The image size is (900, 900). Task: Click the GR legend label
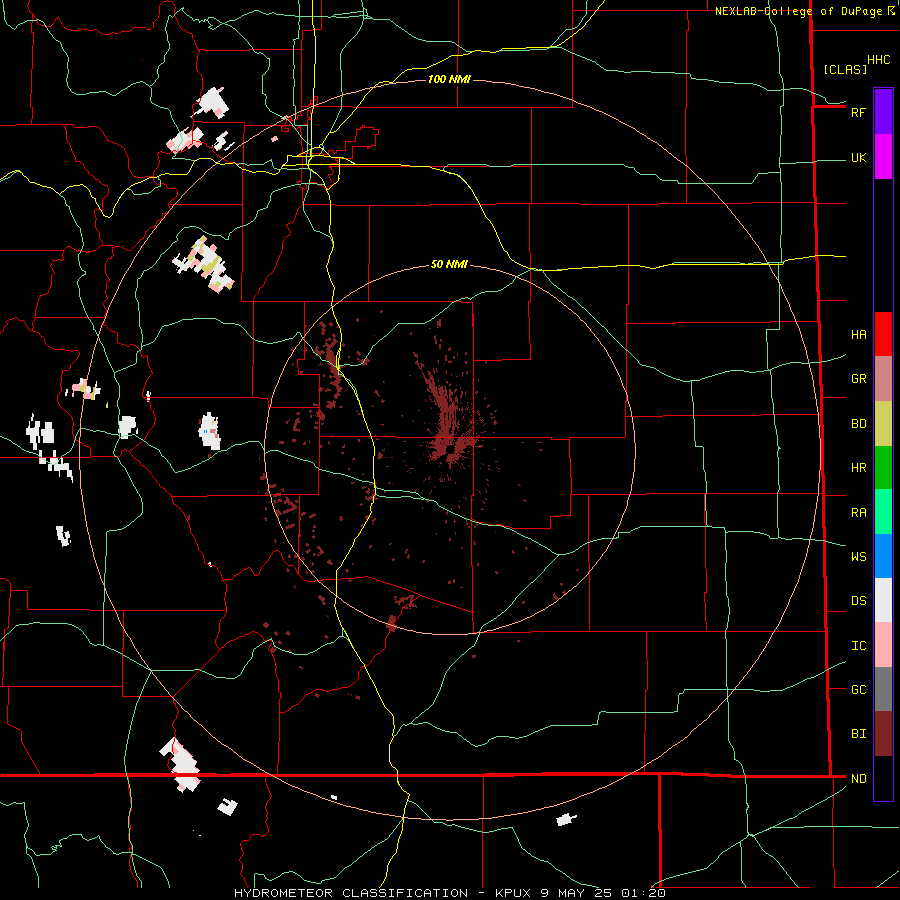[x=858, y=379]
